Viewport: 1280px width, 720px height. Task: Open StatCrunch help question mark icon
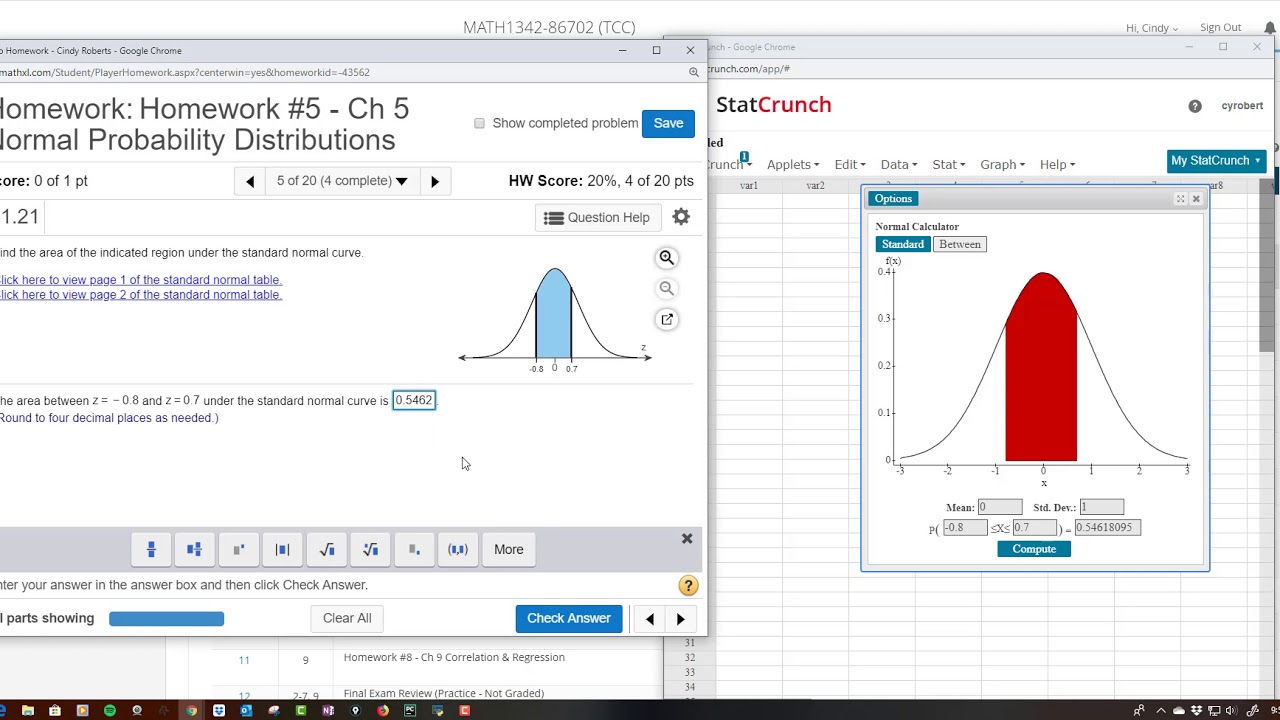(x=1195, y=106)
